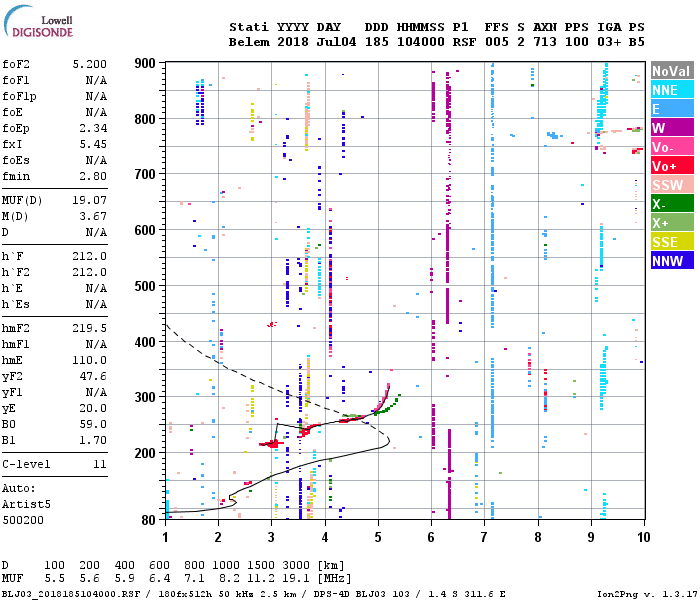The image size is (700, 600).
Task: Click the MUF value 19.1 in table
Action: coord(296,579)
